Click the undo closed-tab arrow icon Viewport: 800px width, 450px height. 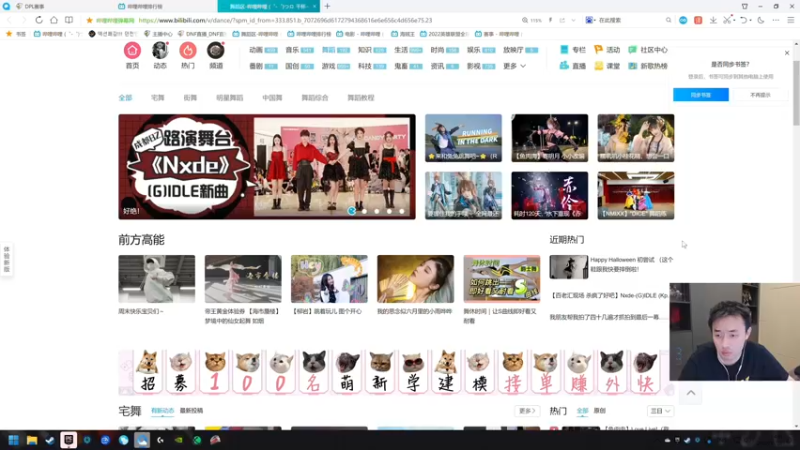tap(744, 20)
